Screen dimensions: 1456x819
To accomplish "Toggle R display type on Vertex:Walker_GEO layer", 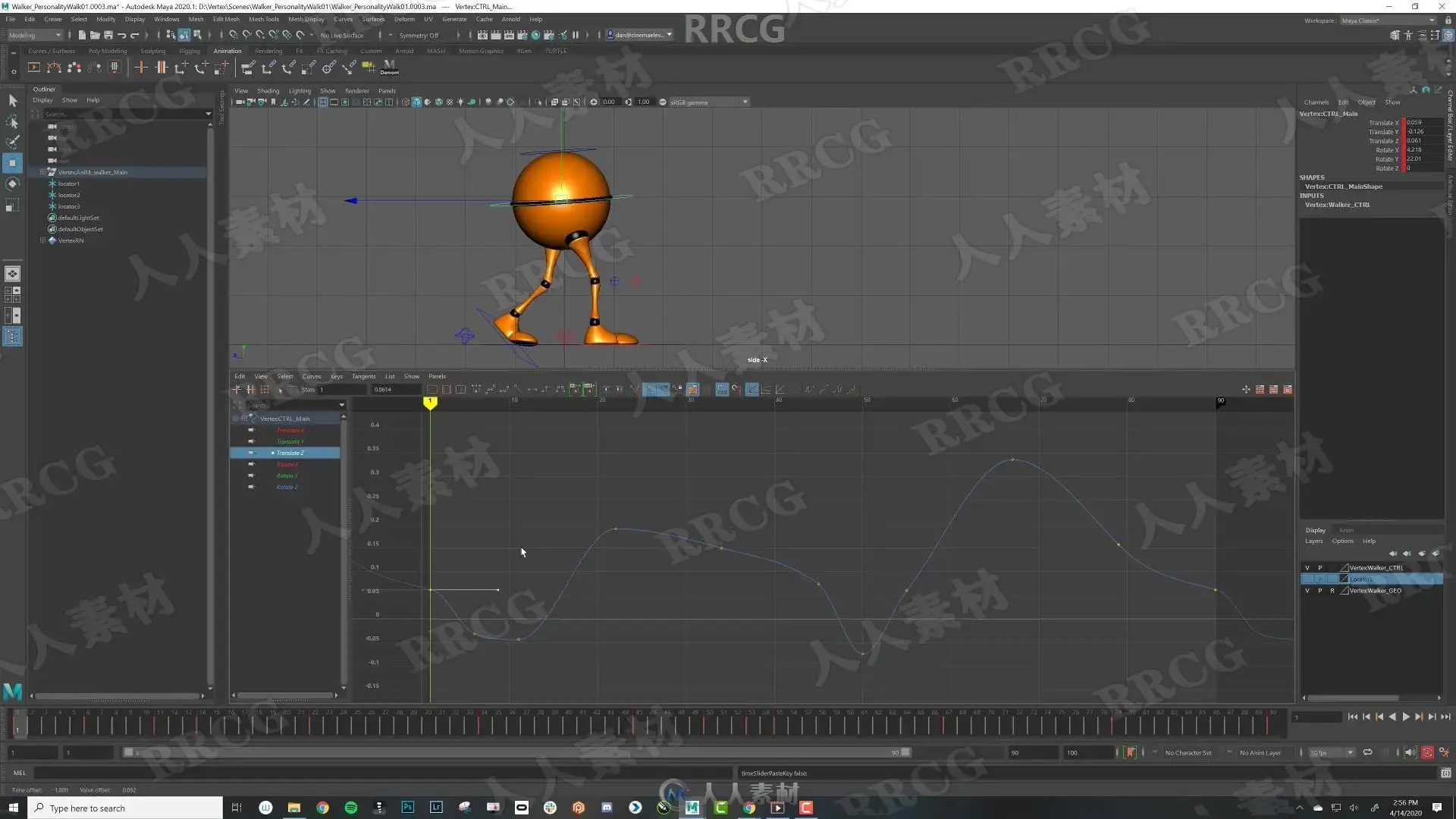I will pyautogui.click(x=1332, y=590).
